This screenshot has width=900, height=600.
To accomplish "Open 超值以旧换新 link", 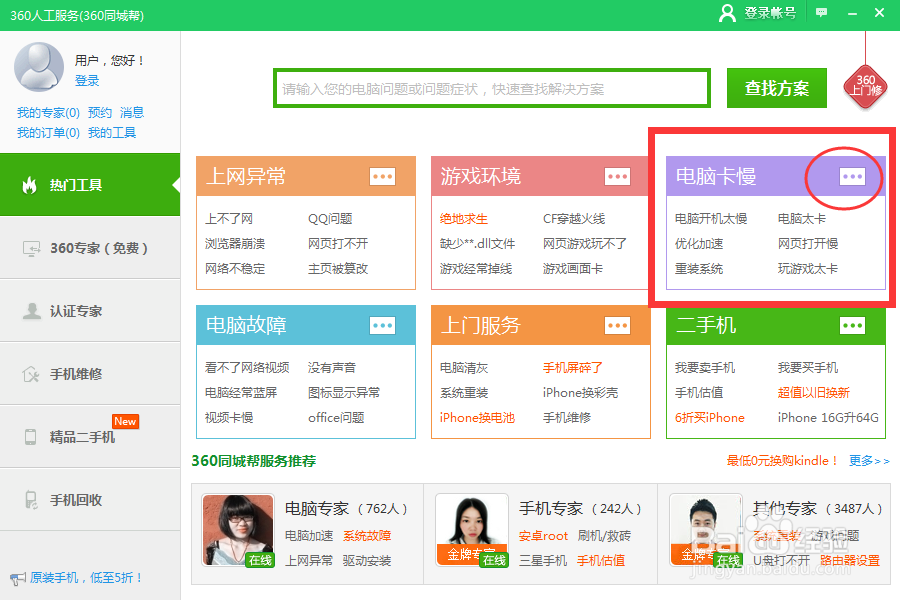I will pyautogui.click(x=814, y=393).
